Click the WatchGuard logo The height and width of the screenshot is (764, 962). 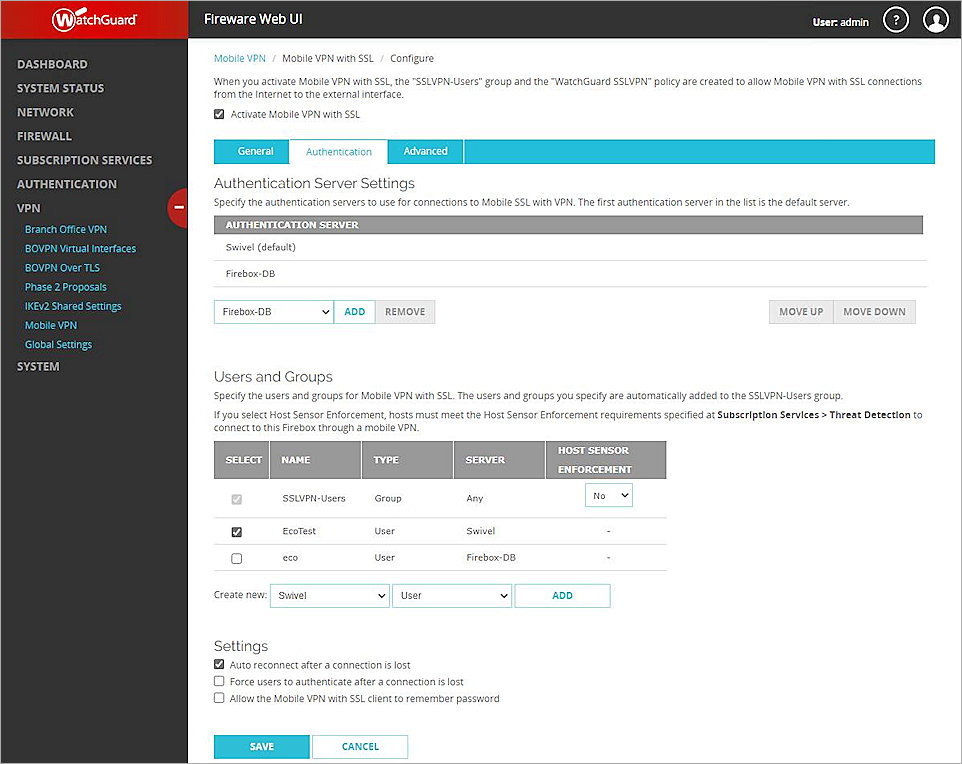94,19
